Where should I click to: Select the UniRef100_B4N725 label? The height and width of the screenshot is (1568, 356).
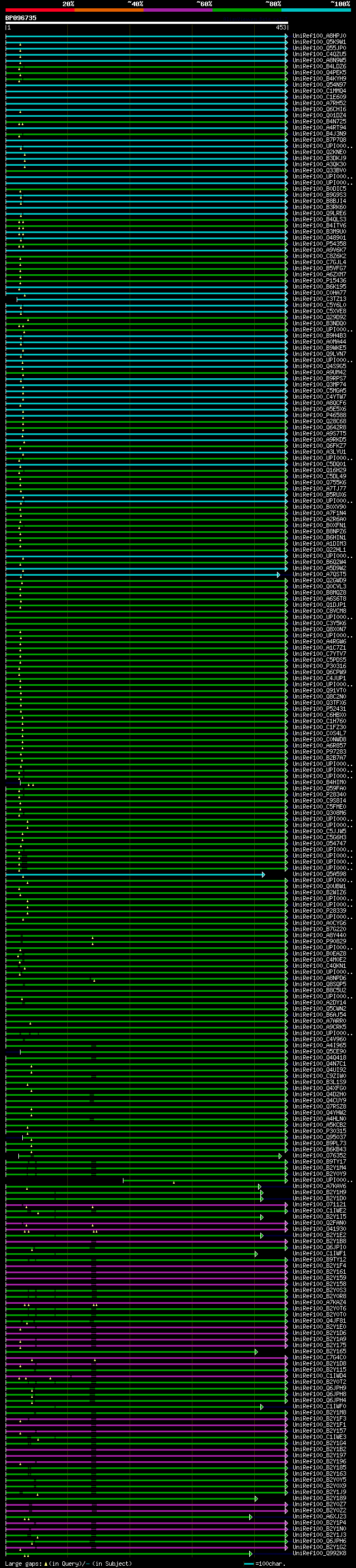coord(319,122)
